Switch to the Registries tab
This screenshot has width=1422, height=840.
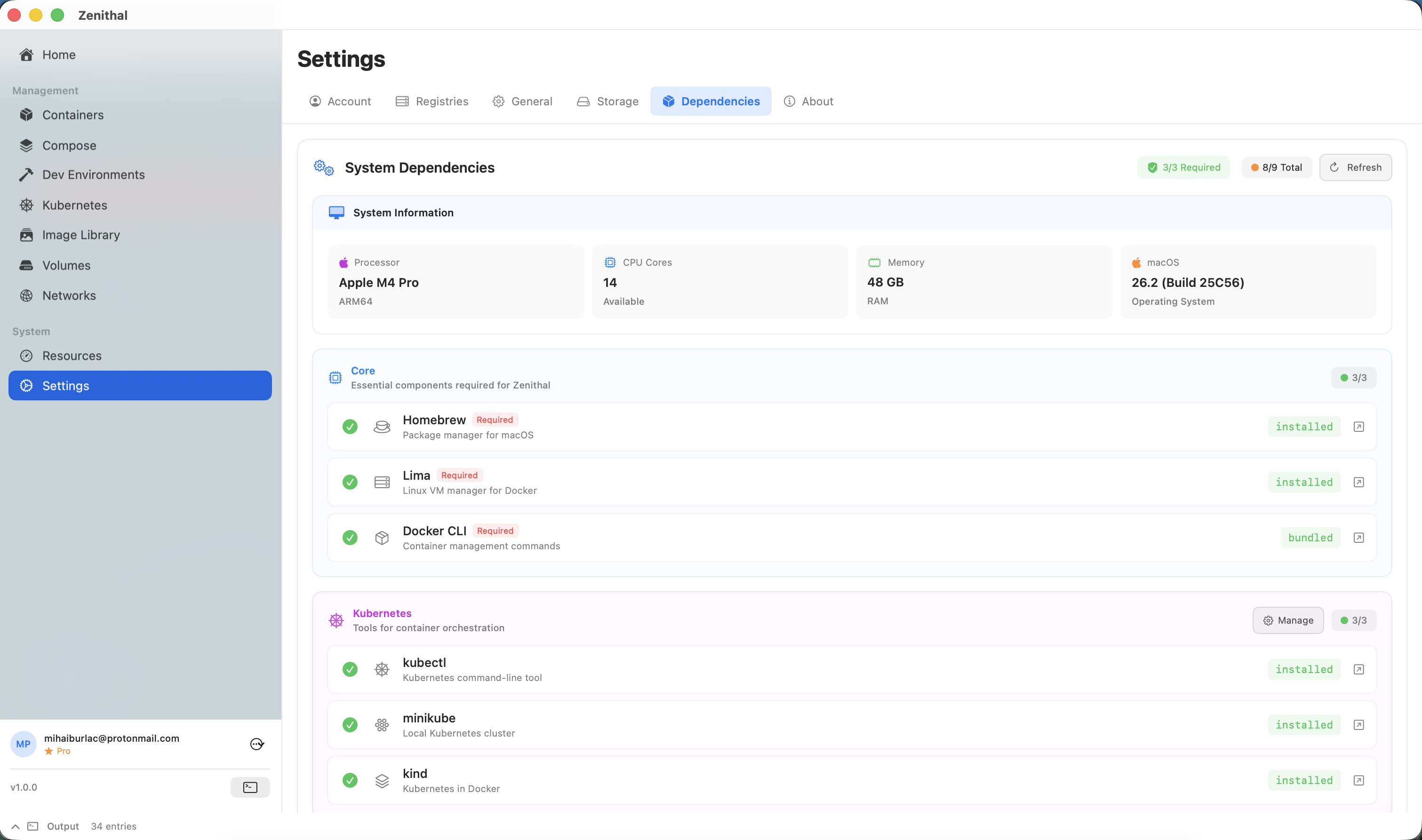click(441, 101)
